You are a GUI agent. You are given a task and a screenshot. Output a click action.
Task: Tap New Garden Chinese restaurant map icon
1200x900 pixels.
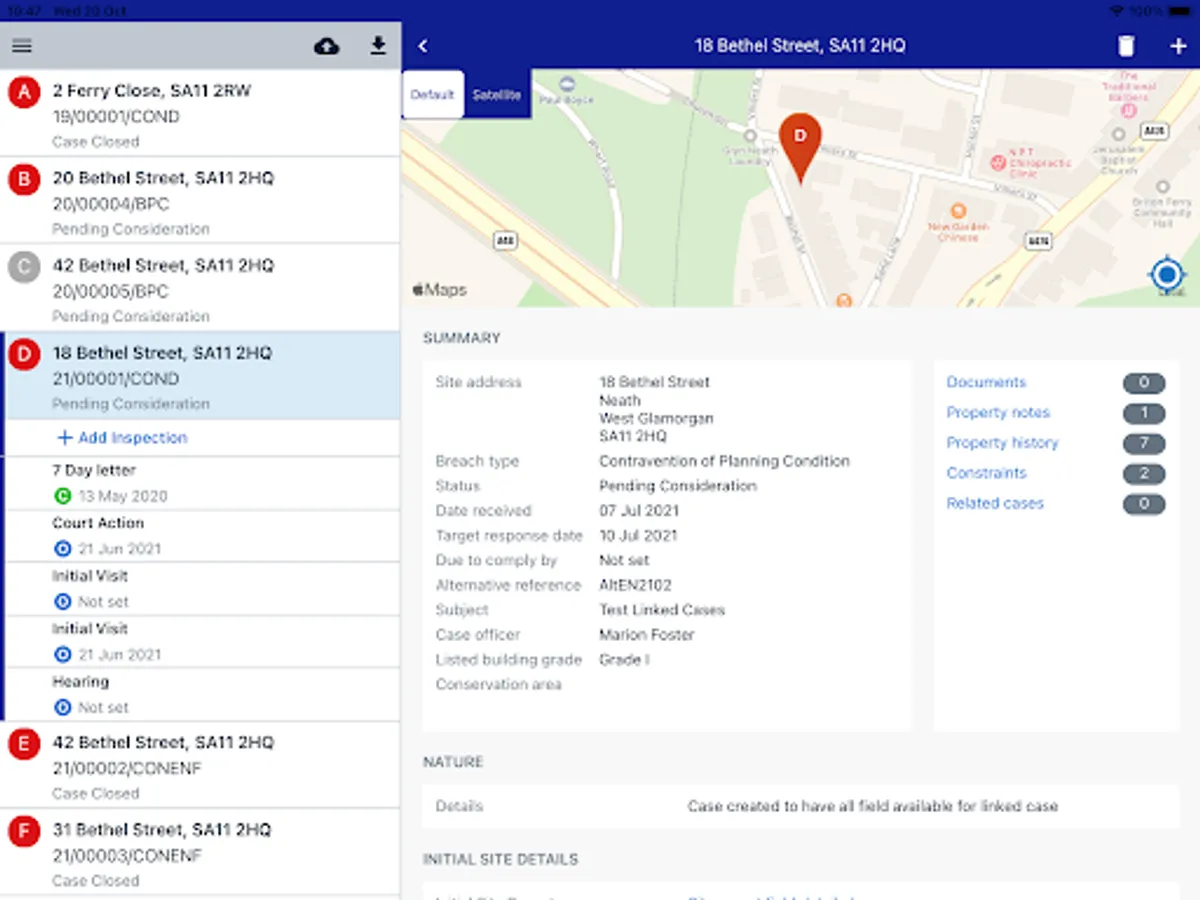(958, 211)
